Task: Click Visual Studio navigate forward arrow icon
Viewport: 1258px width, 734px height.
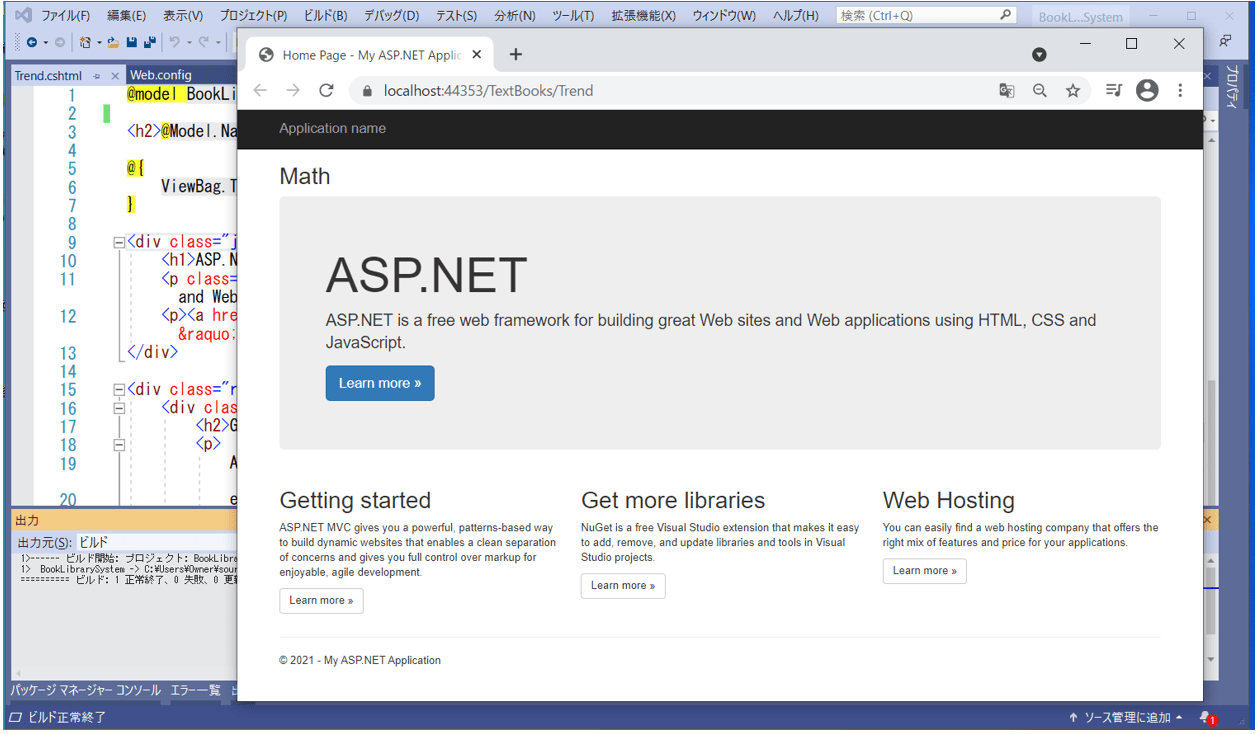Action: [x=59, y=42]
